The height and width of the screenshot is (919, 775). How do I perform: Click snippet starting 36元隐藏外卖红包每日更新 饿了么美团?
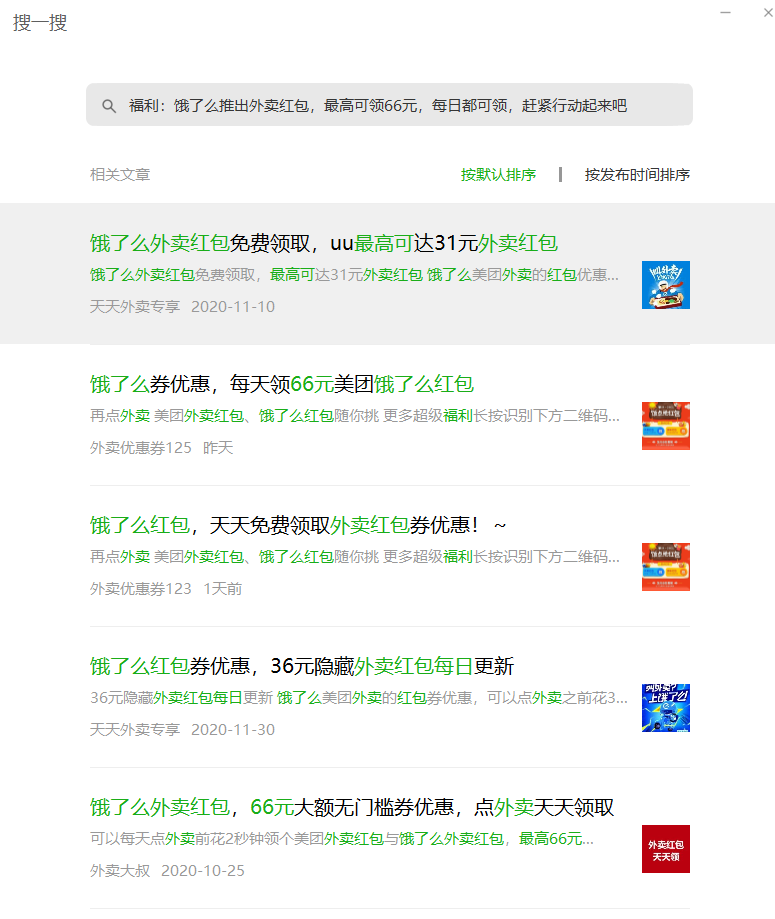(x=359, y=698)
